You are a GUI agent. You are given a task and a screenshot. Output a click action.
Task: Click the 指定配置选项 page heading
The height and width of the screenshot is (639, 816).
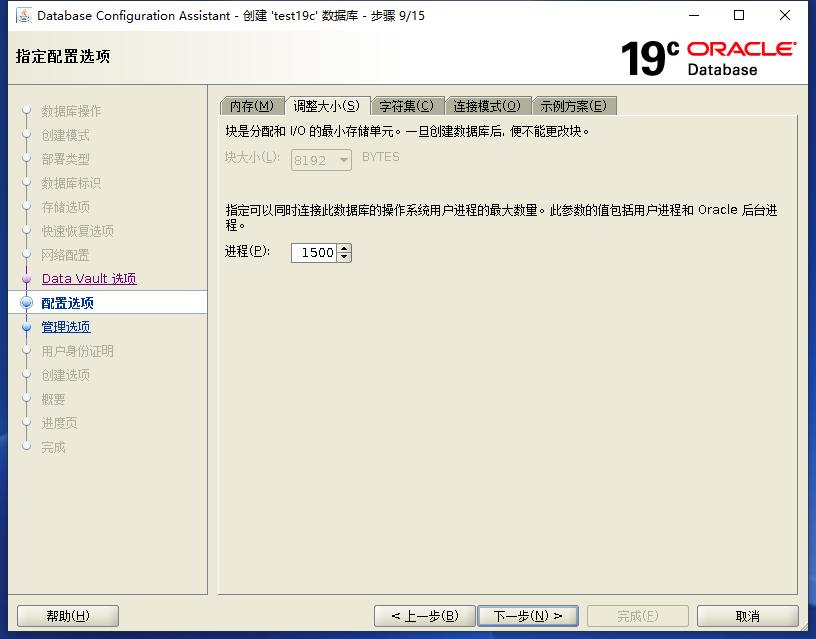[x=63, y=56]
